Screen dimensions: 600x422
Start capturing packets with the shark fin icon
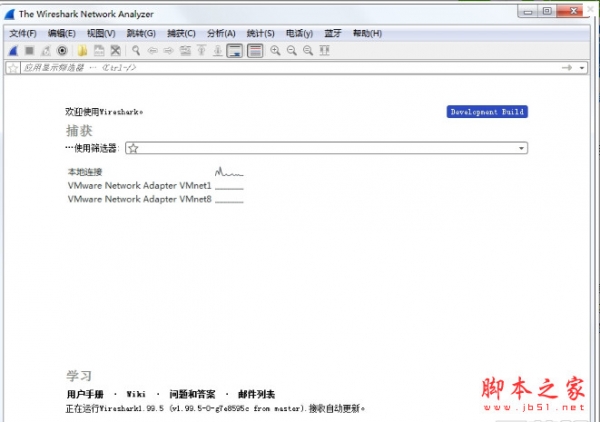13,51
